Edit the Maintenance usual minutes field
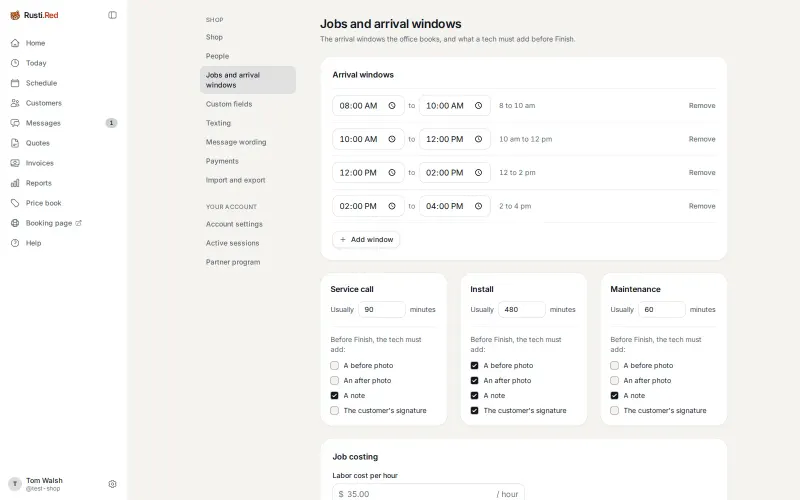800x500 pixels. pyautogui.click(x=662, y=310)
